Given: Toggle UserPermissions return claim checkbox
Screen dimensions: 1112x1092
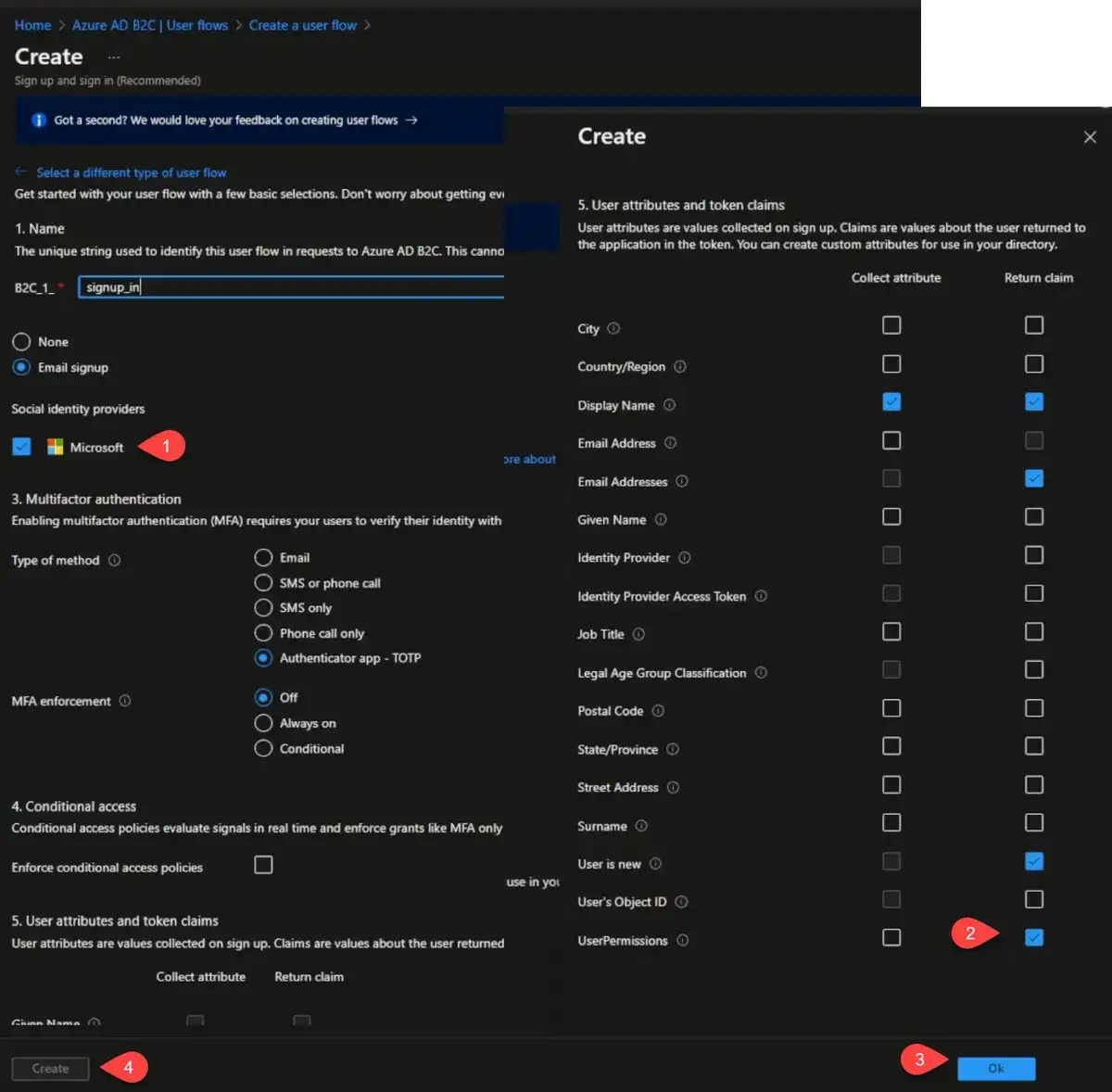Looking at the screenshot, I should point(1034,937).
